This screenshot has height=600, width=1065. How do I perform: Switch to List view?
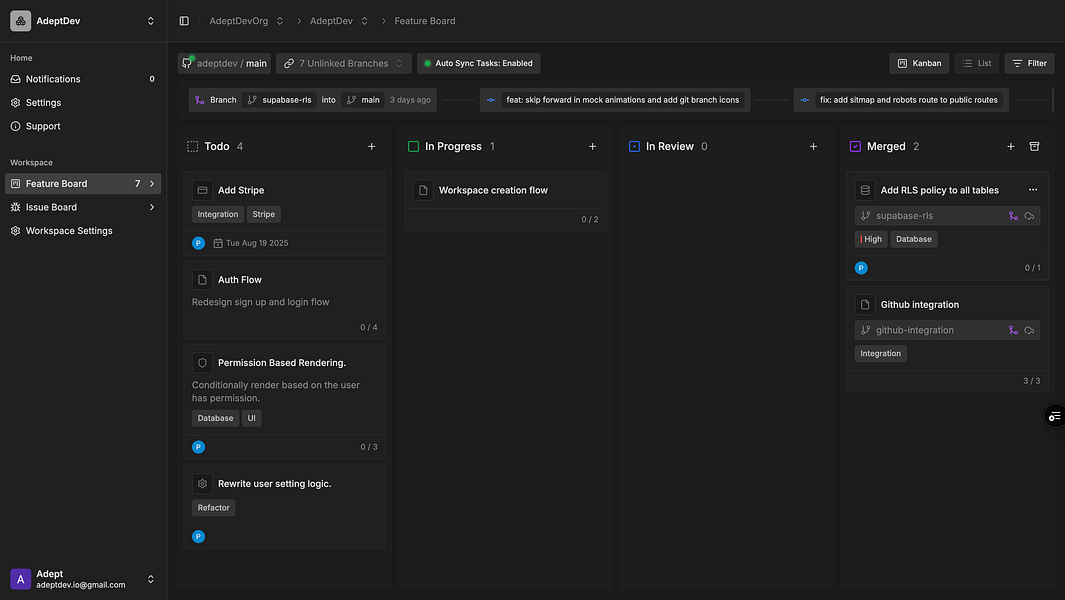coord(976,63)
